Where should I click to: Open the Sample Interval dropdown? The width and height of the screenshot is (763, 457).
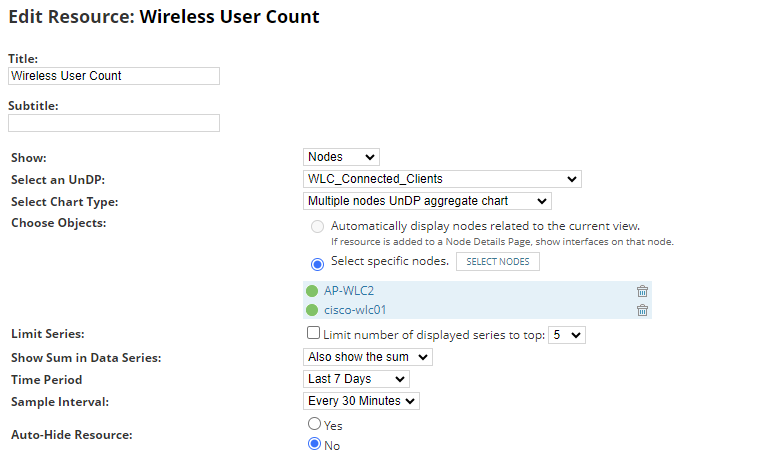361,401
